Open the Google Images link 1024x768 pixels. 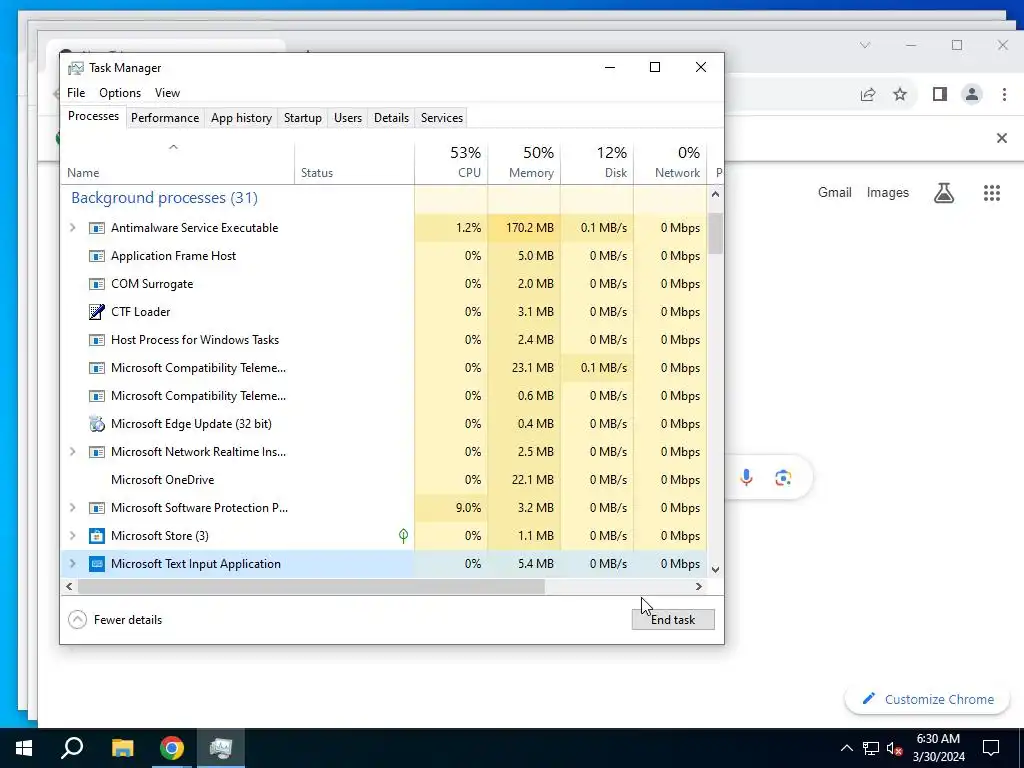(888, 193)
